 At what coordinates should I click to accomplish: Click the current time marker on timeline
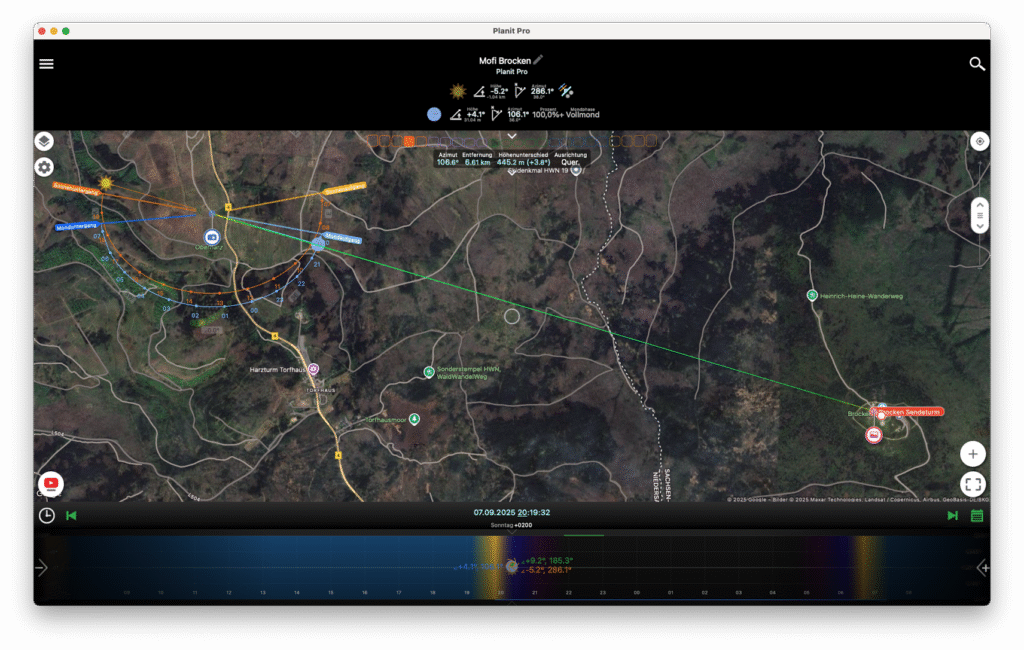tap(511, 566)
